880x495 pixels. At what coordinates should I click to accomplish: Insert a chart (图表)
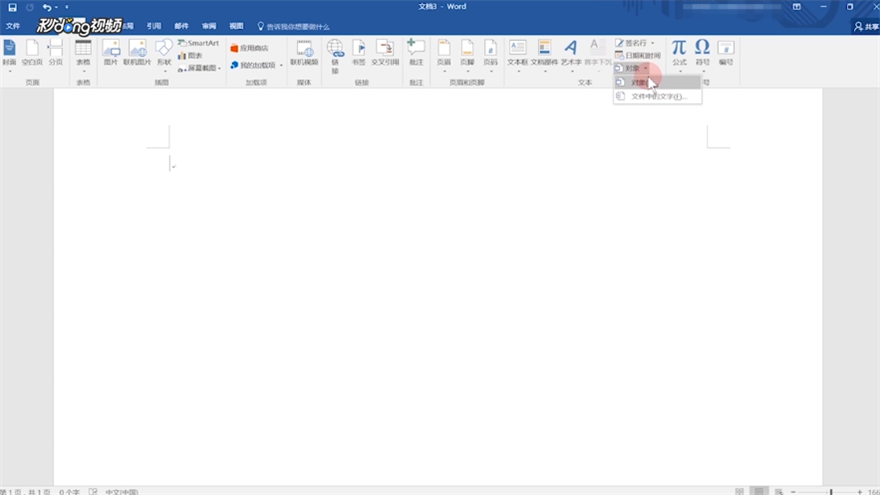click(x=190, y=56)
